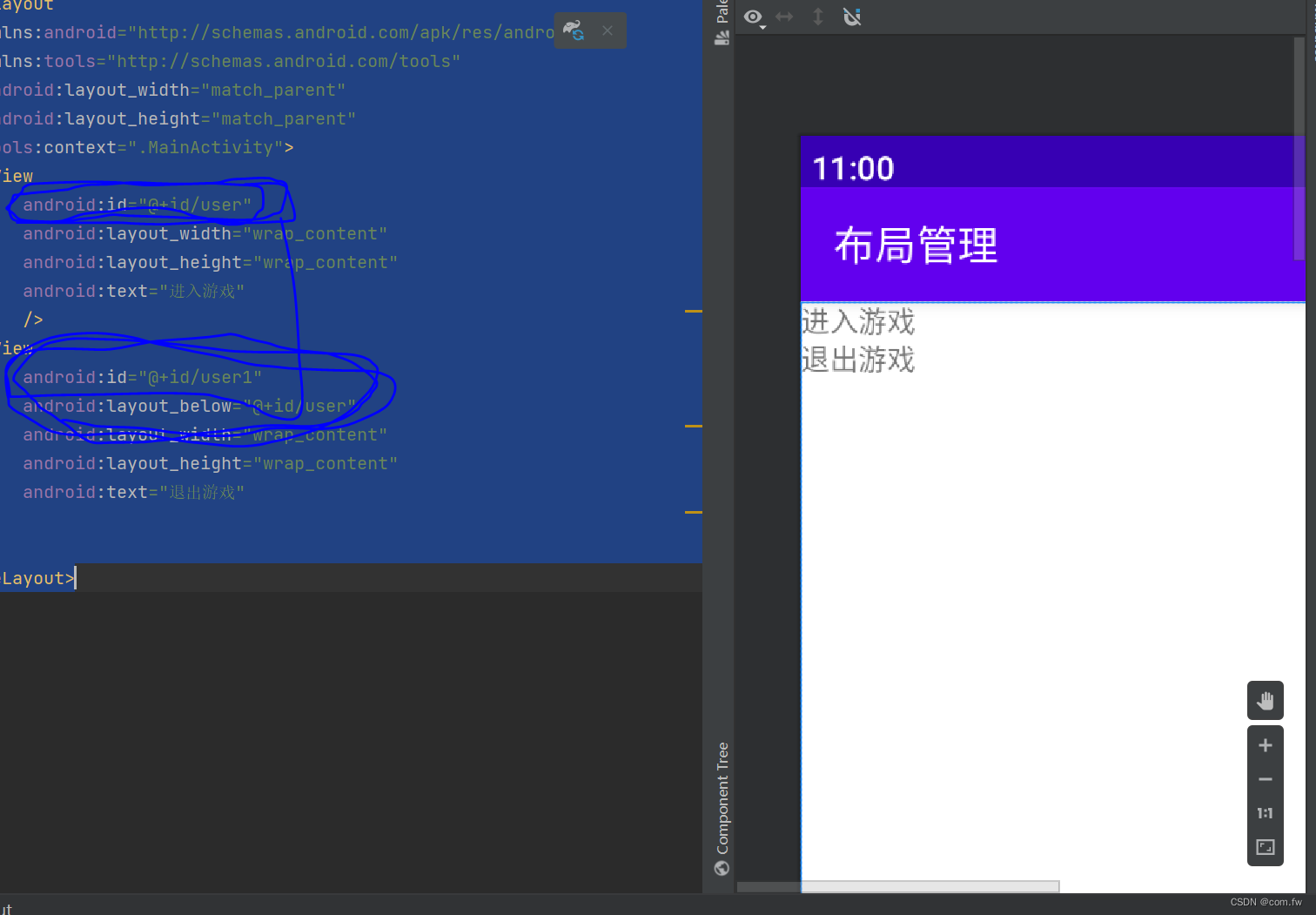Screen dimensions: 1316x915
Task: Toggle Autoconnect with the crossed magnet icon
Action: [851, 17]
